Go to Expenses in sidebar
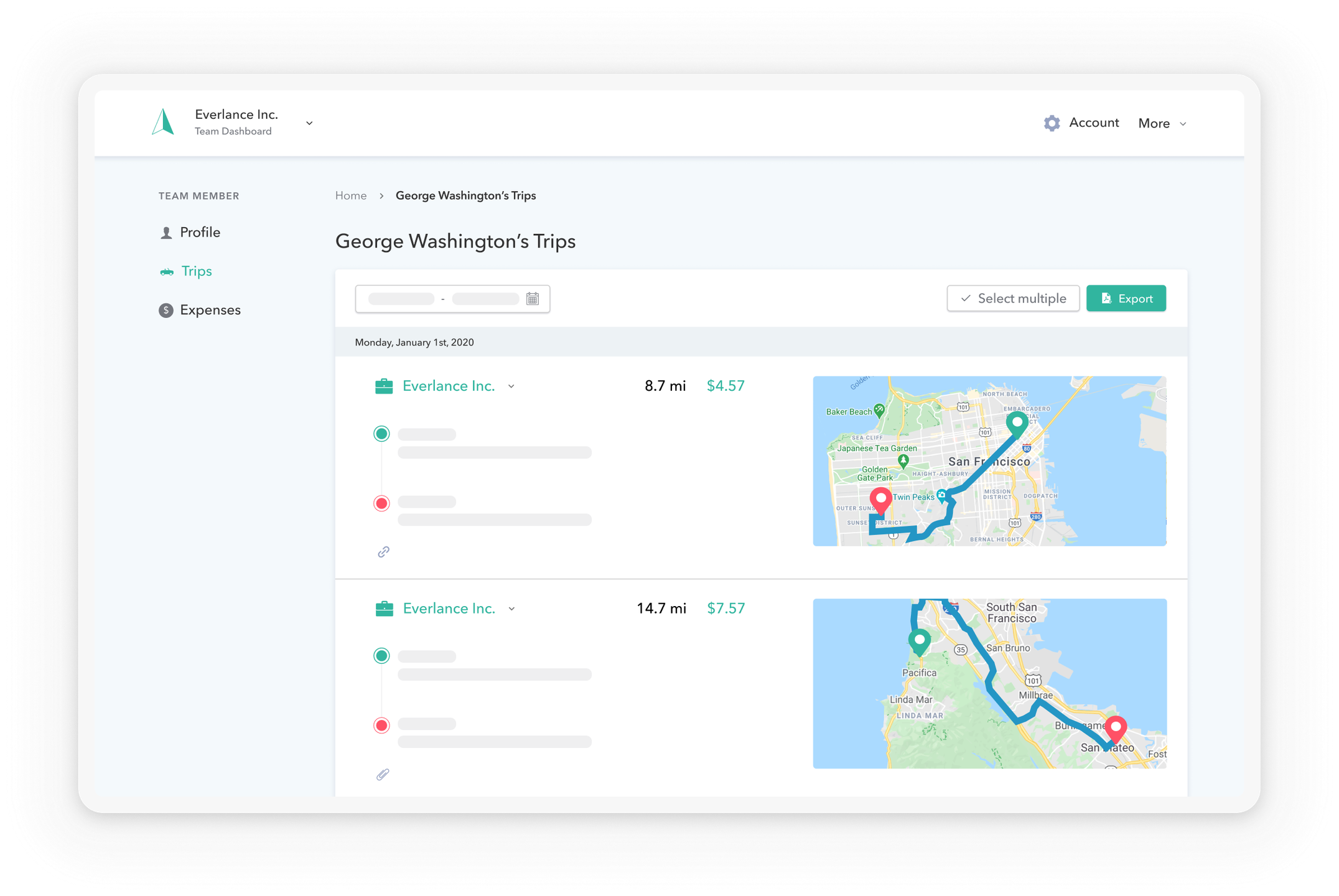 (209, 310)
